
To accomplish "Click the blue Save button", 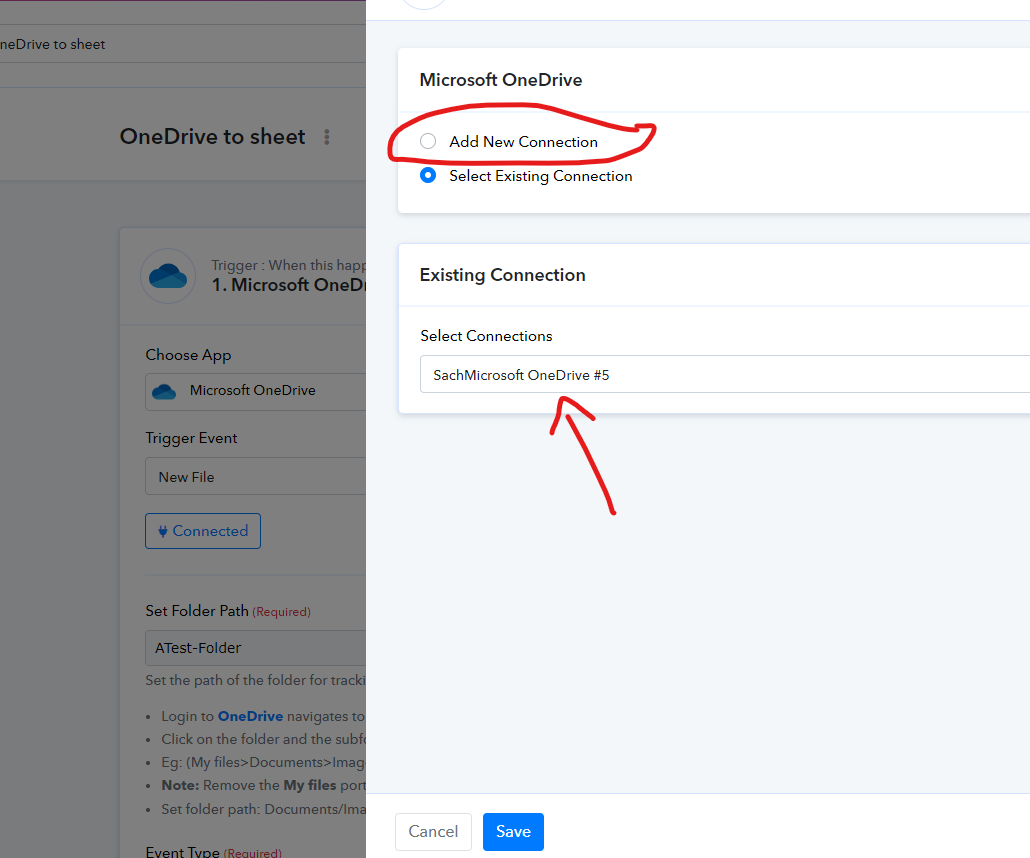I will click(513, 832).
